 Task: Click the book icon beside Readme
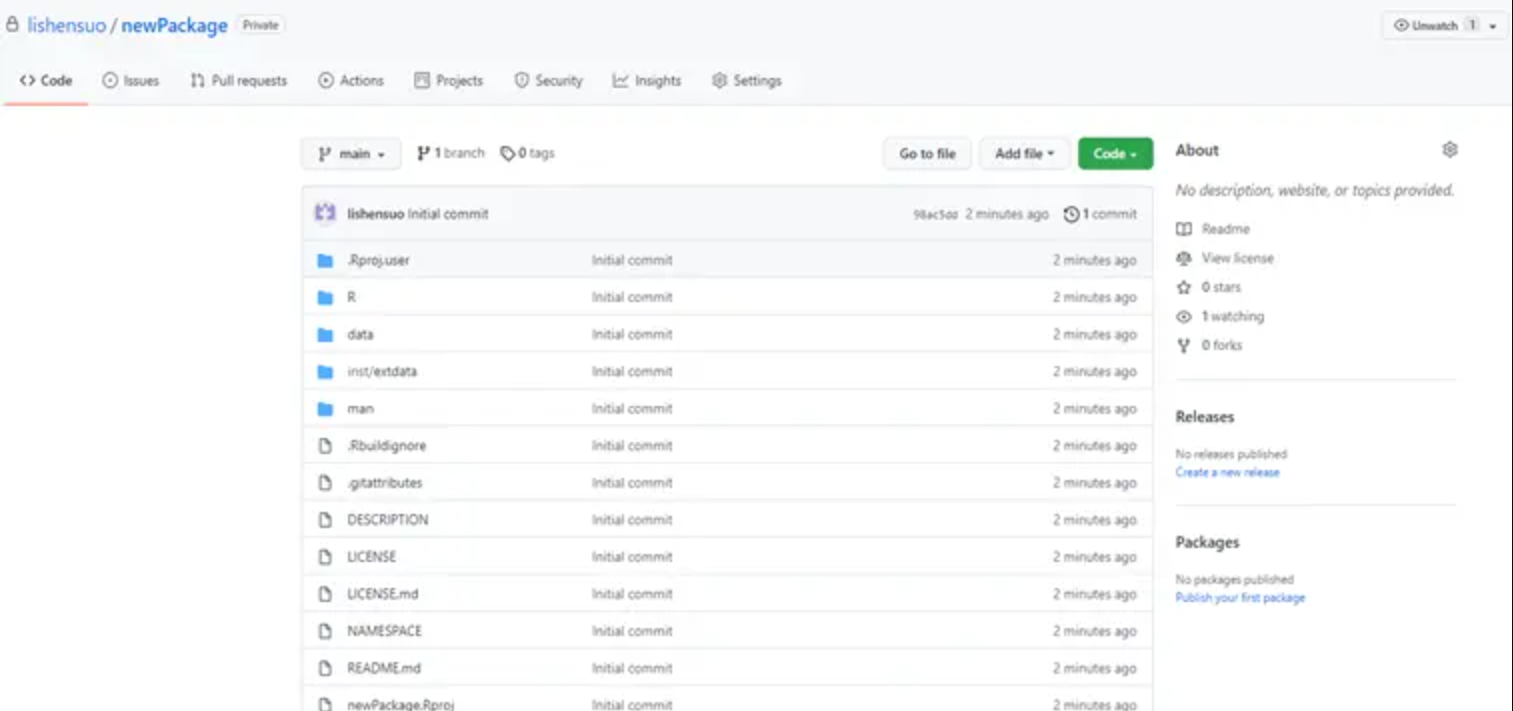[x=1184, y=229]
